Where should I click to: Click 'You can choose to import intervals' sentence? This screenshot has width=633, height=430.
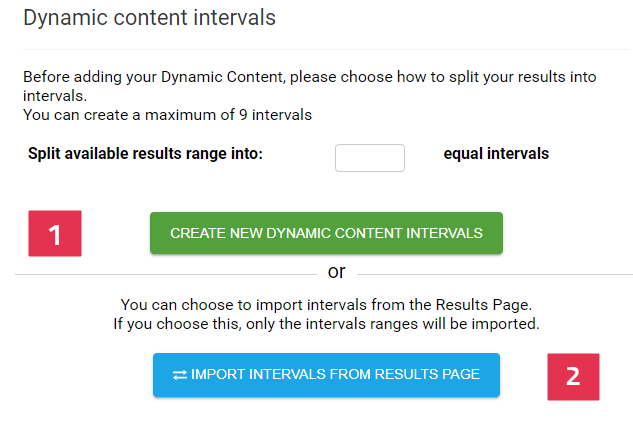click(x=326, y=305)
